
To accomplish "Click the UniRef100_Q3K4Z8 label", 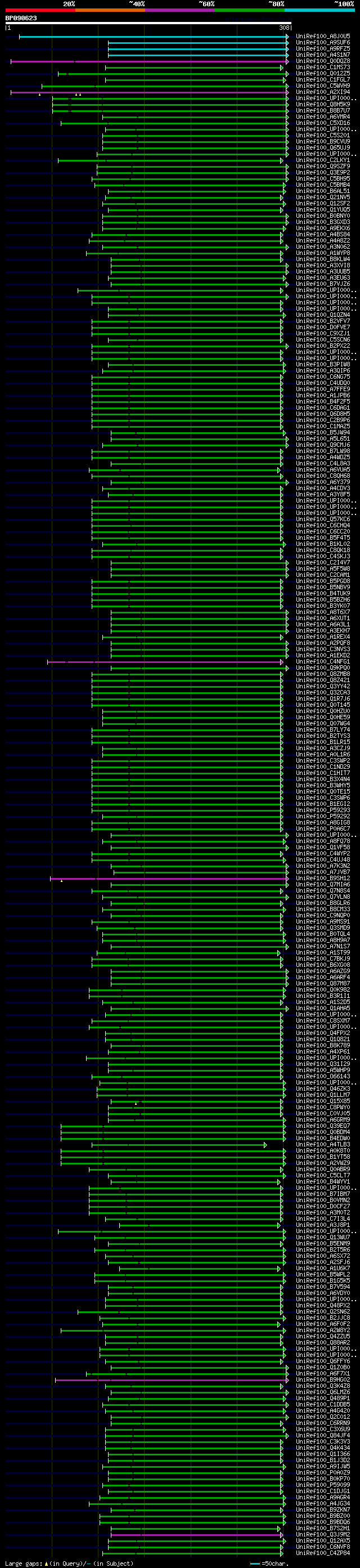I will tap(323, 1386).
